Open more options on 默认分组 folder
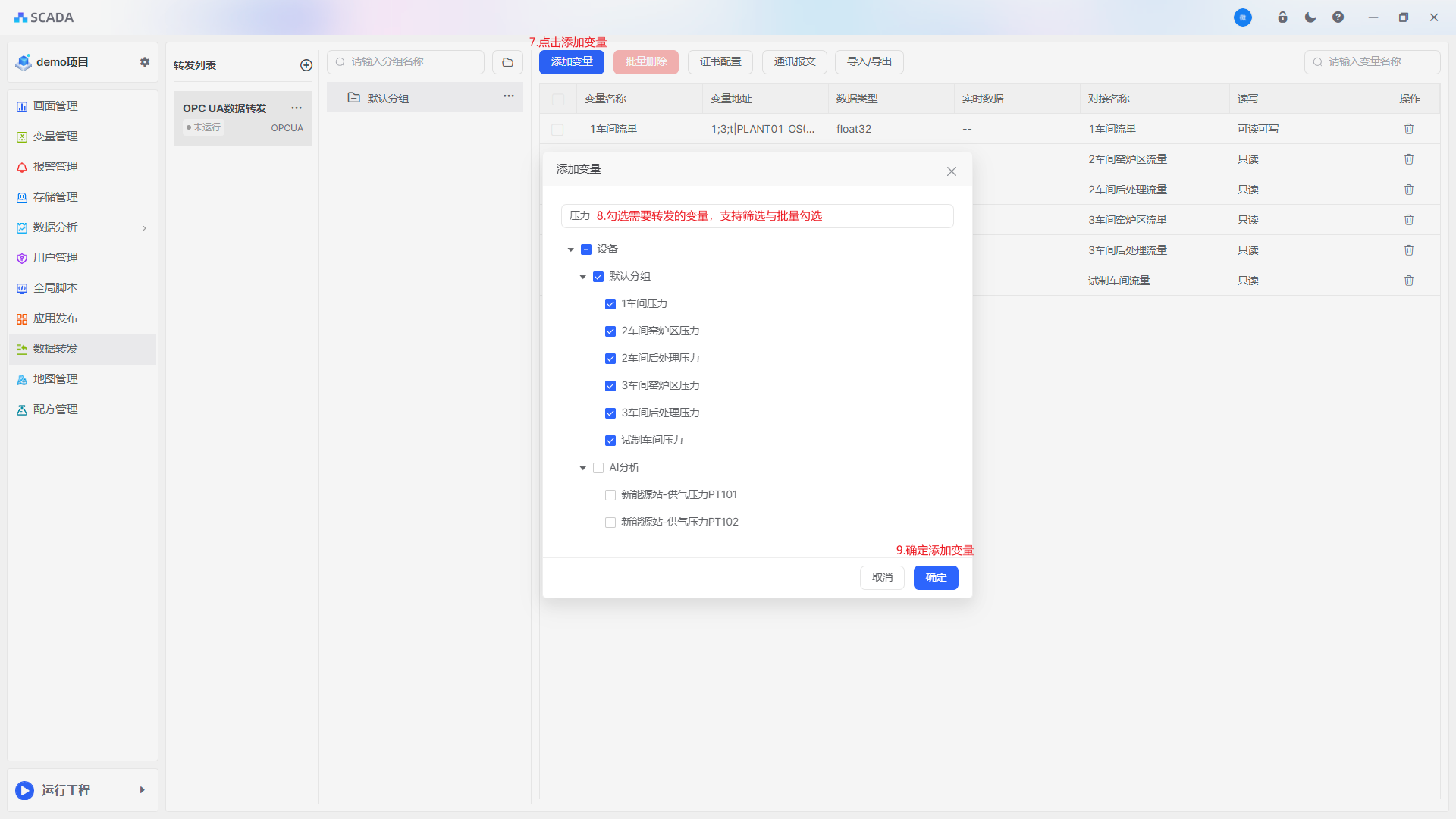 (509, 96)
